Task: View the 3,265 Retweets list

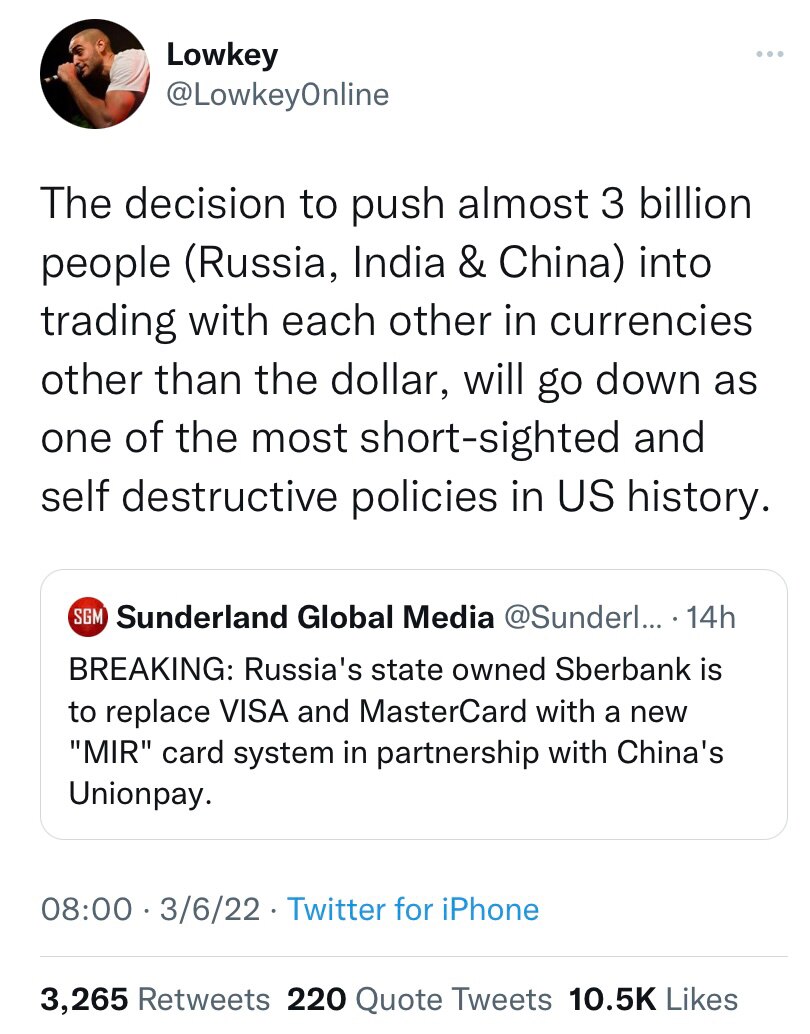Action: tap(155, 999)
